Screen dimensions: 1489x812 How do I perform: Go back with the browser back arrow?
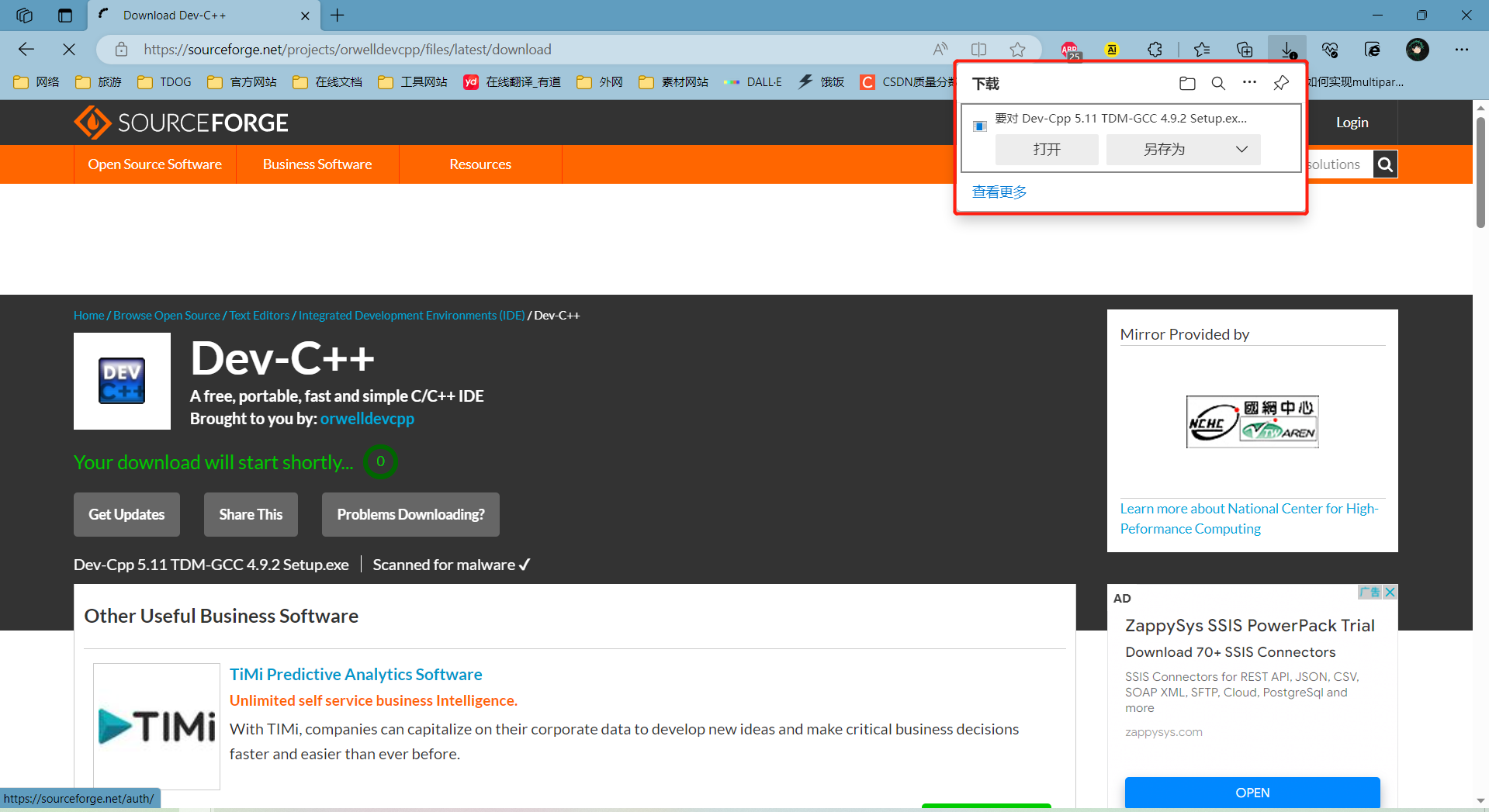(26, 50)
